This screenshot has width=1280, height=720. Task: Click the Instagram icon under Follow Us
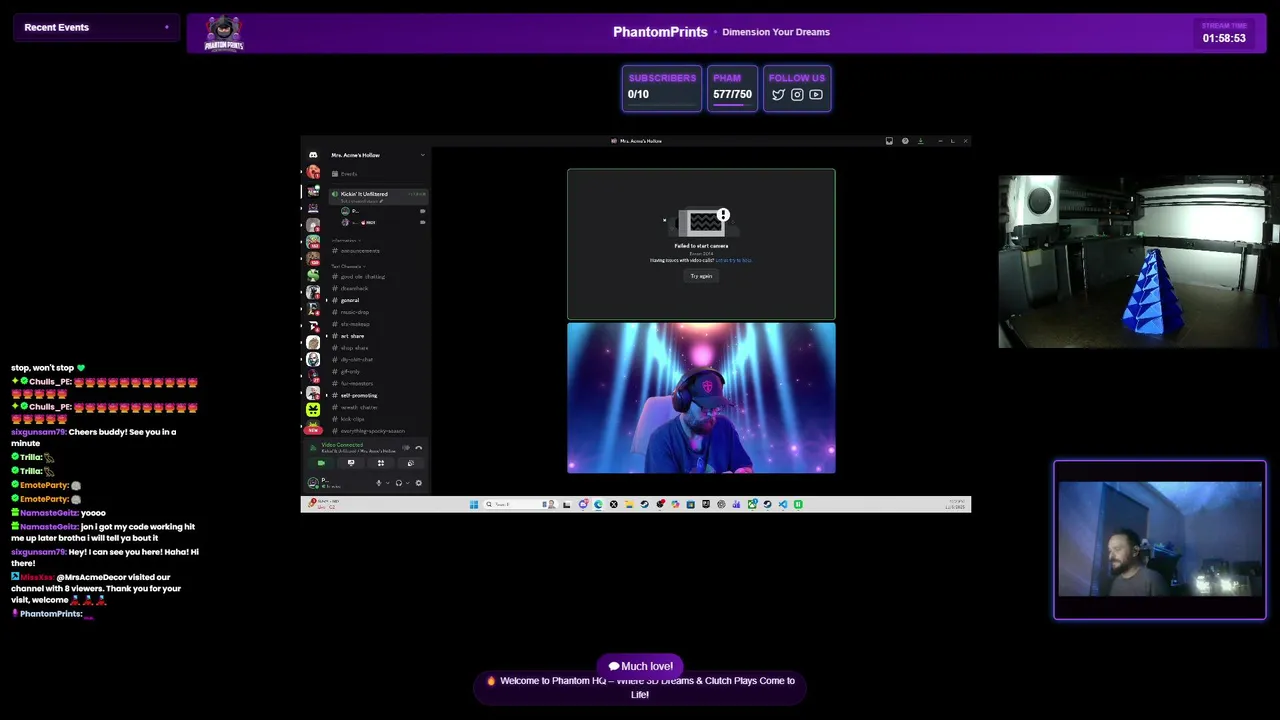(797, 95)
